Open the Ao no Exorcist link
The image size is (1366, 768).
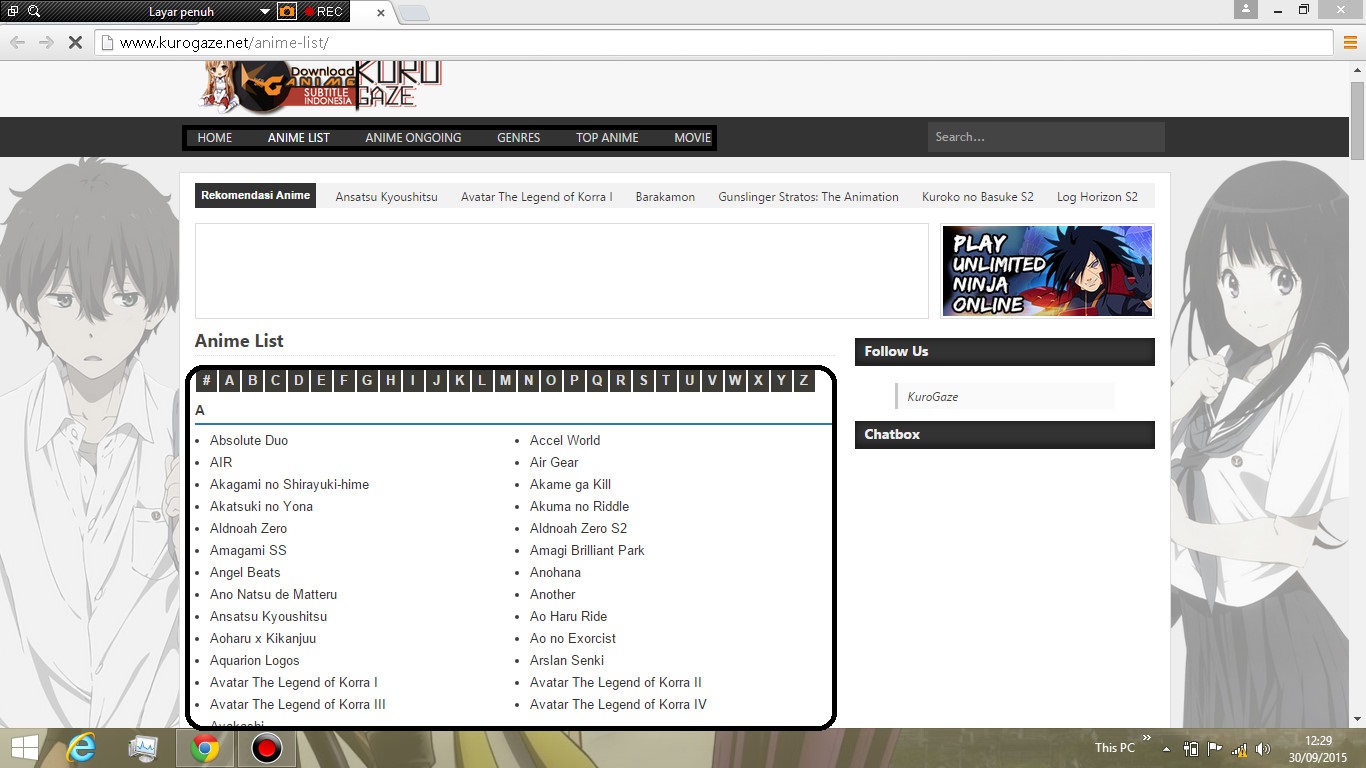coord(573,638)
